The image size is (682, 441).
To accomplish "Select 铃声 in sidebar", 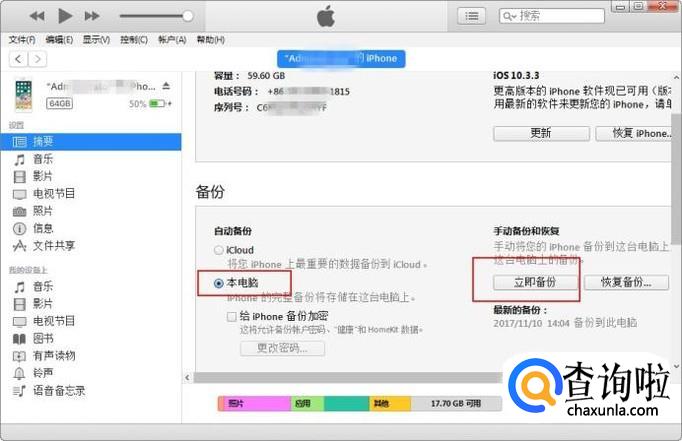I will click(43, 373).
